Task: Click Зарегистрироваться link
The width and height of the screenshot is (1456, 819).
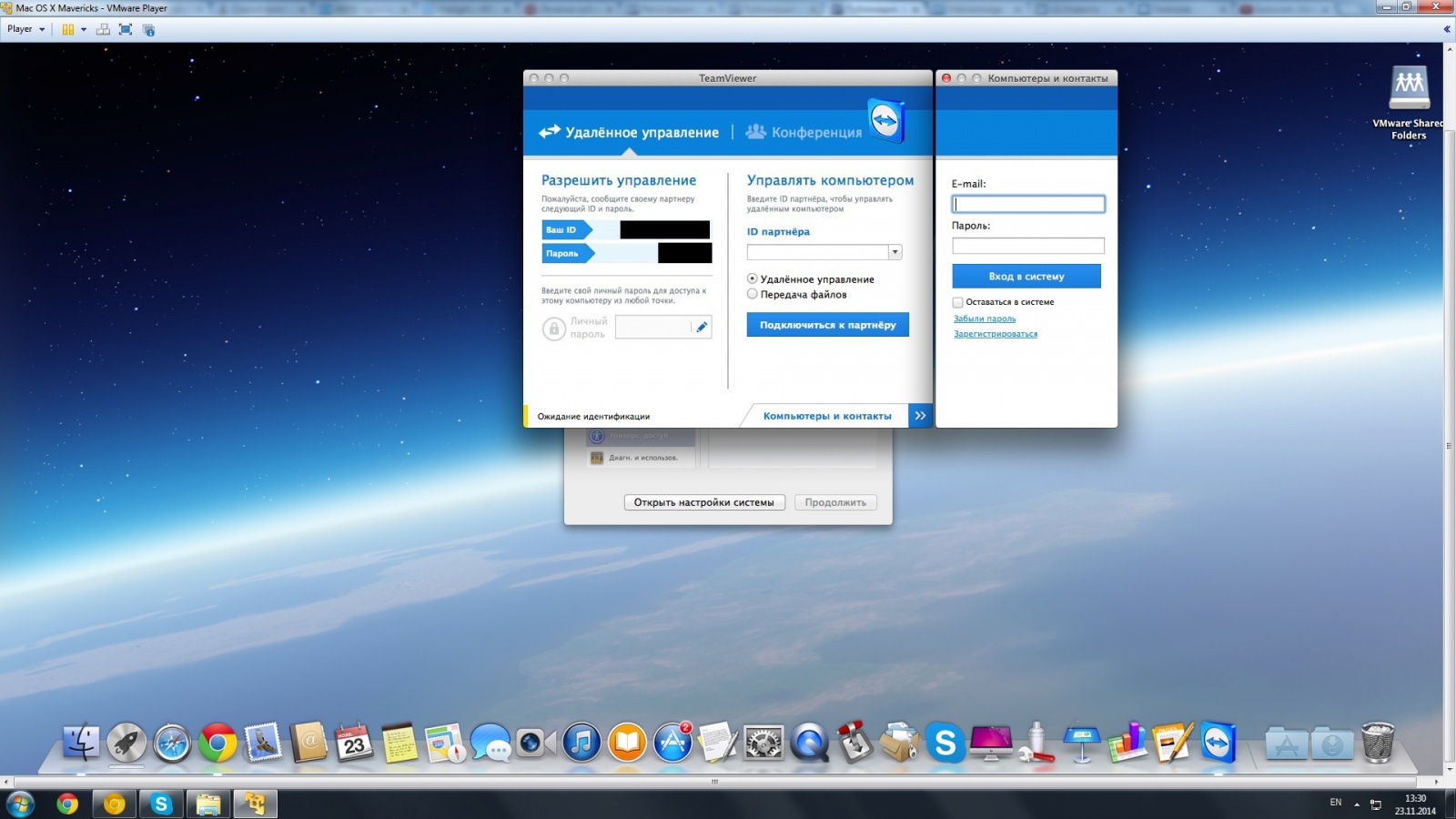Action: [996, 334]
